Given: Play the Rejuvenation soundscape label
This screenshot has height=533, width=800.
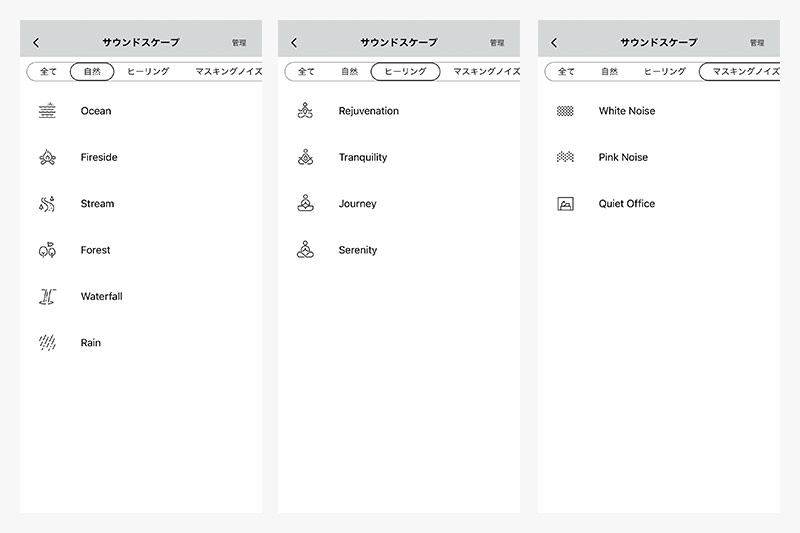Looking at the screenshot, I should tap(369, 111).
